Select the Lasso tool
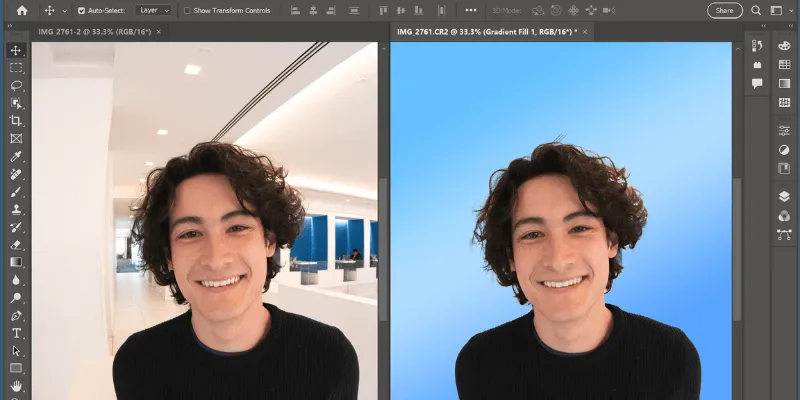 (16, 85)
